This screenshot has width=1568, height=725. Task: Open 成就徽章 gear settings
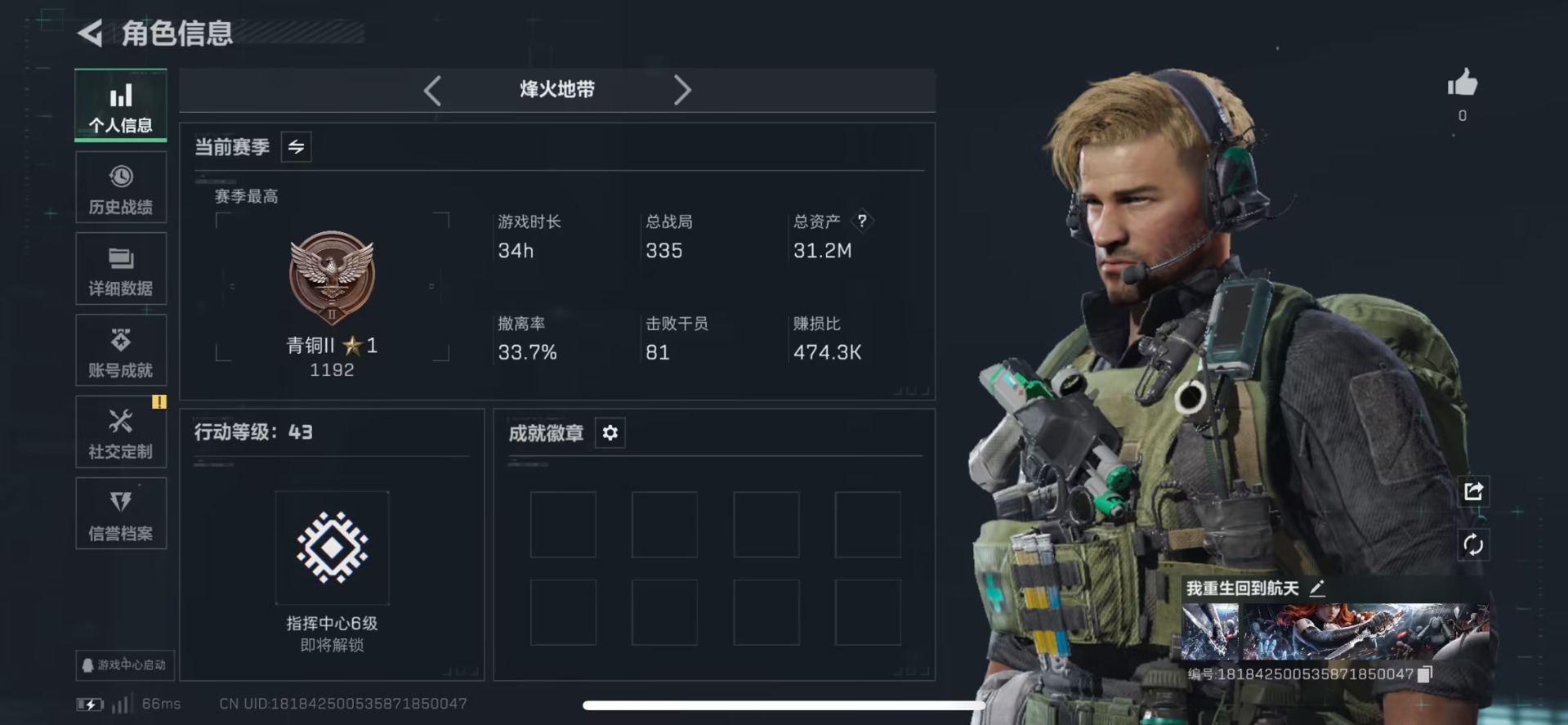610,432
